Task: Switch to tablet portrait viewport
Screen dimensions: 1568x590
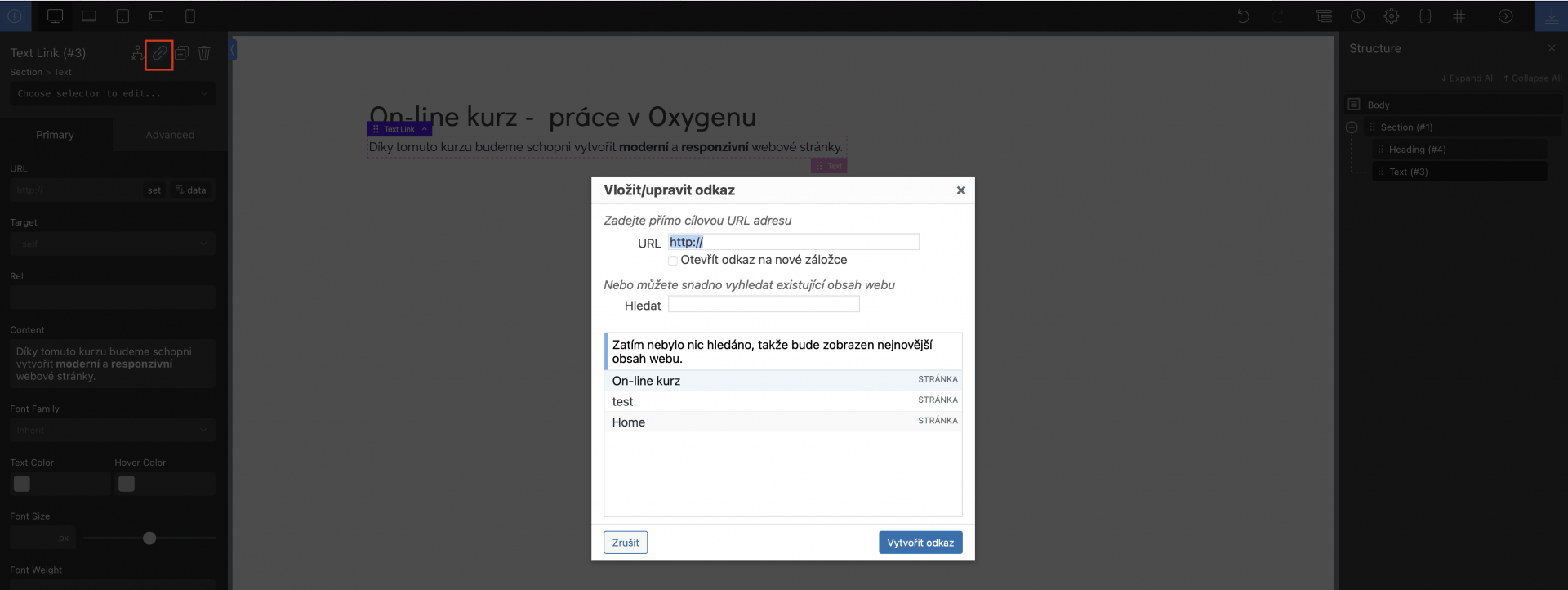Action: 122,16
